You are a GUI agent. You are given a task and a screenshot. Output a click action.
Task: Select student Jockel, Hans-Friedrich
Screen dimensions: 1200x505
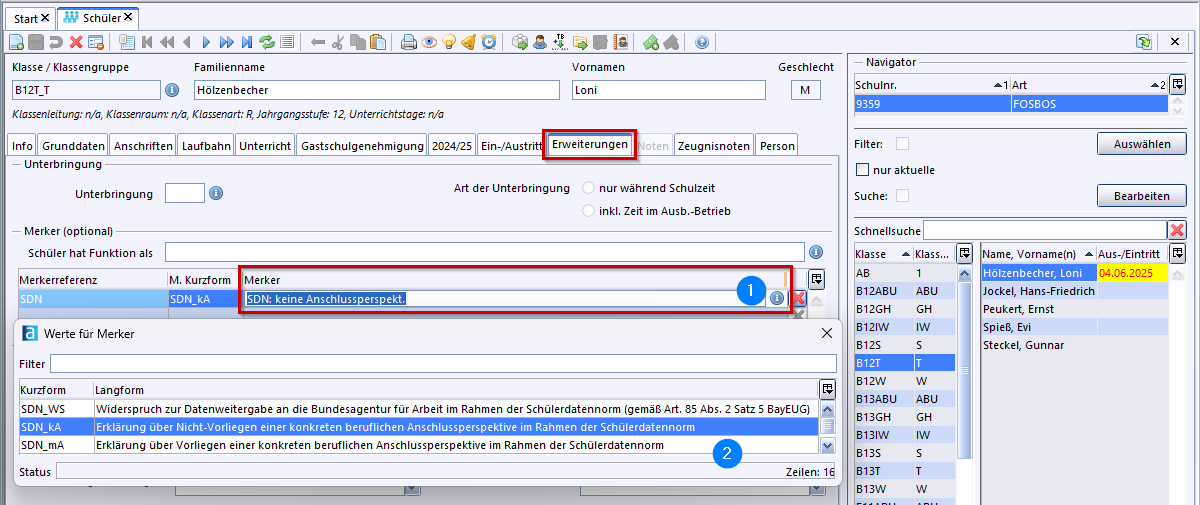coord(1073,291)
